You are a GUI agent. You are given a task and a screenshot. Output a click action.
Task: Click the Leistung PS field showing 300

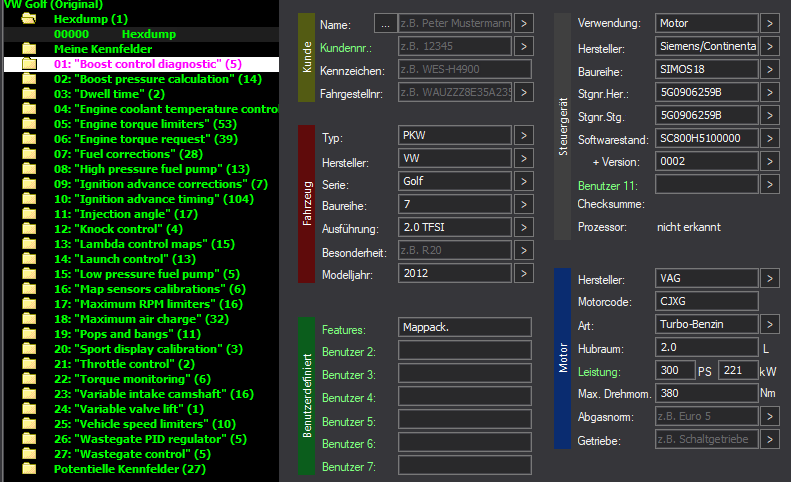tap(675, 370)
